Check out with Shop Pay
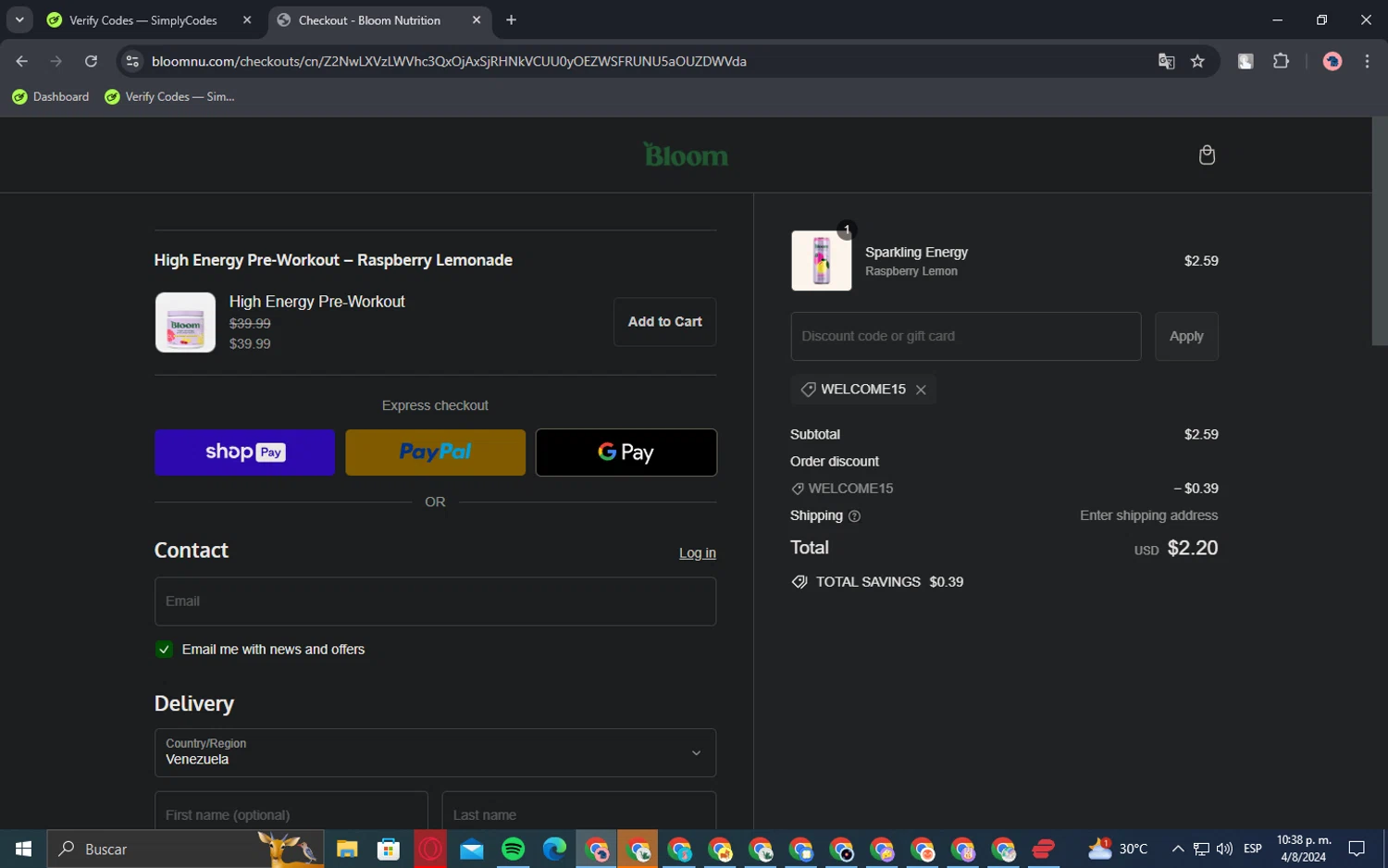Screen dimensions: 1388x868 coord(244,453)
